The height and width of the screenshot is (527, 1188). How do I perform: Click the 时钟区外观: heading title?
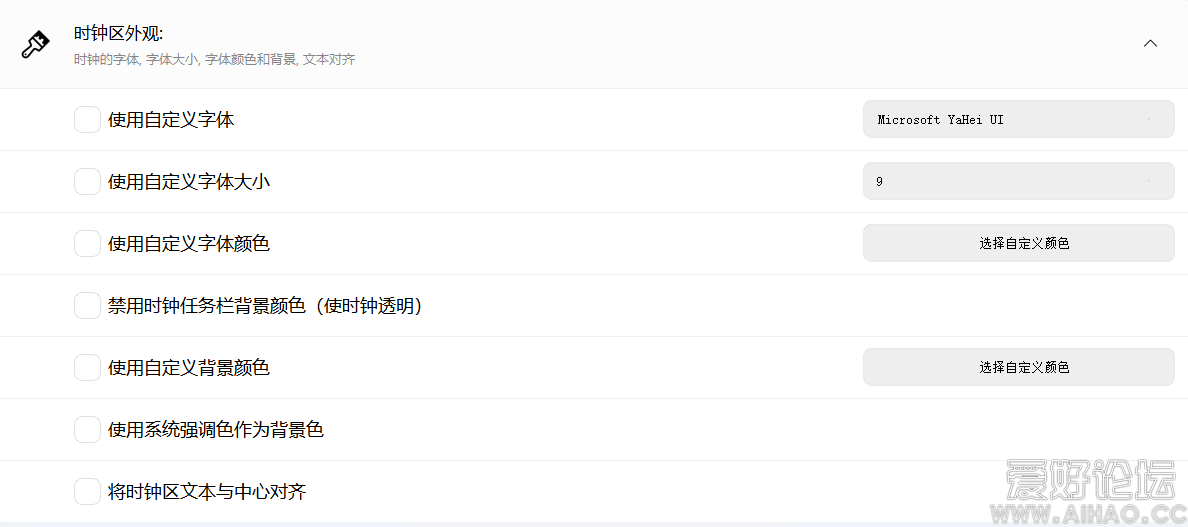119,34
